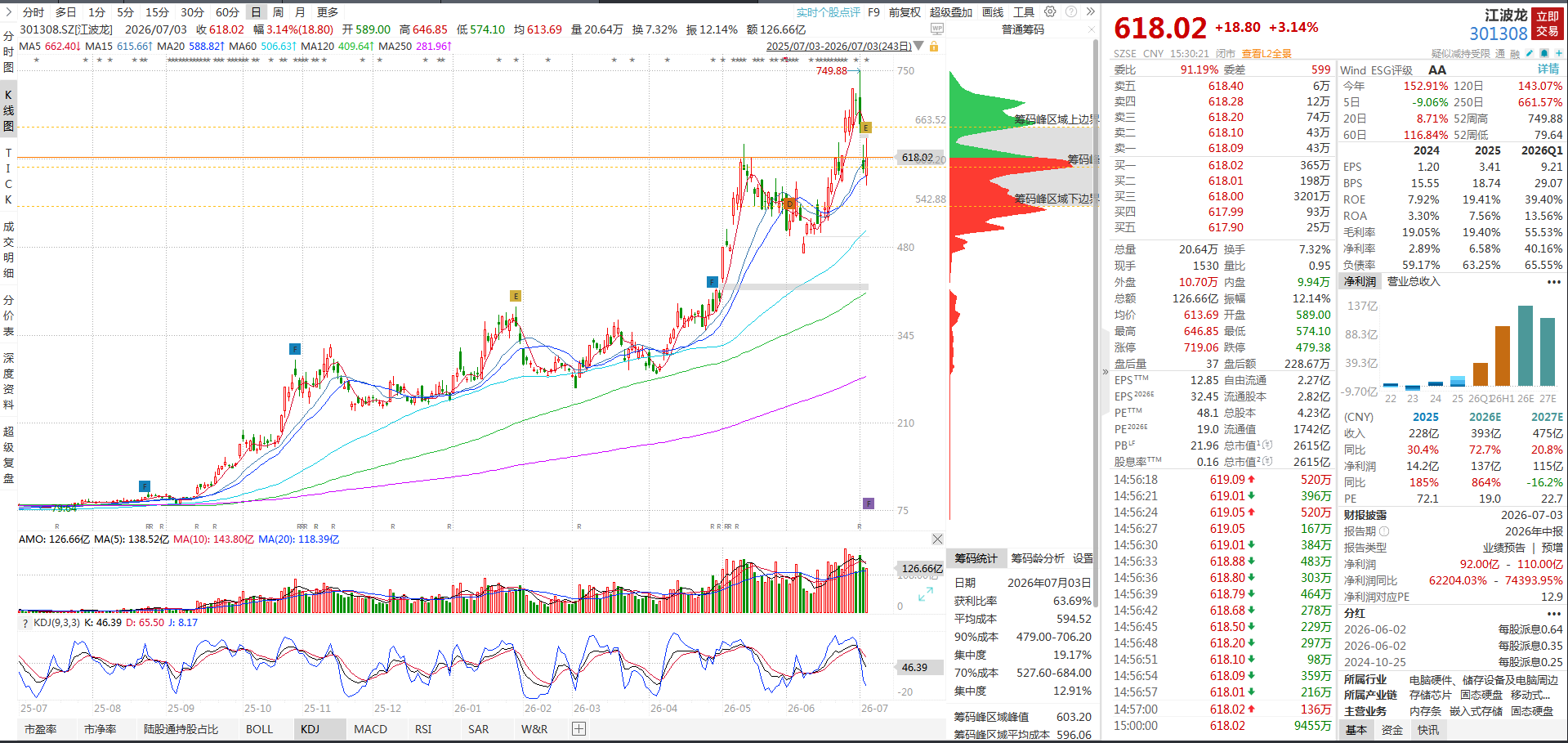Expand toolbar with double chevron arrow

click(1090, 11)
